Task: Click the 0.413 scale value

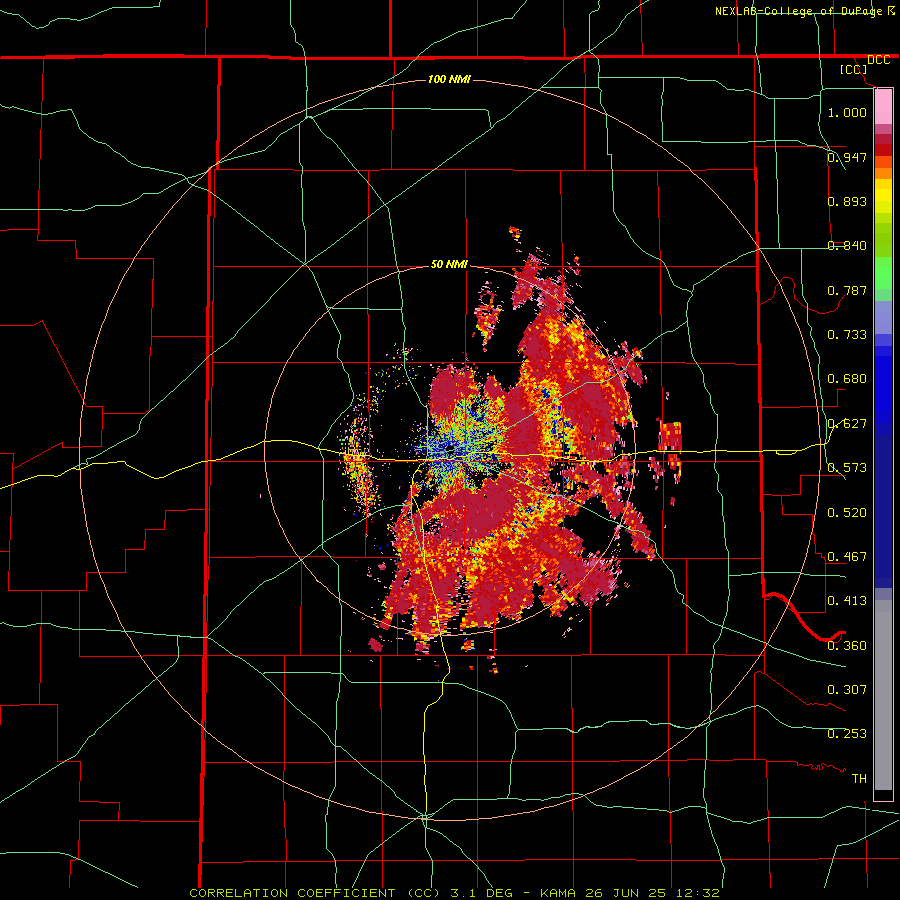Action: click(x=847, y=600)
